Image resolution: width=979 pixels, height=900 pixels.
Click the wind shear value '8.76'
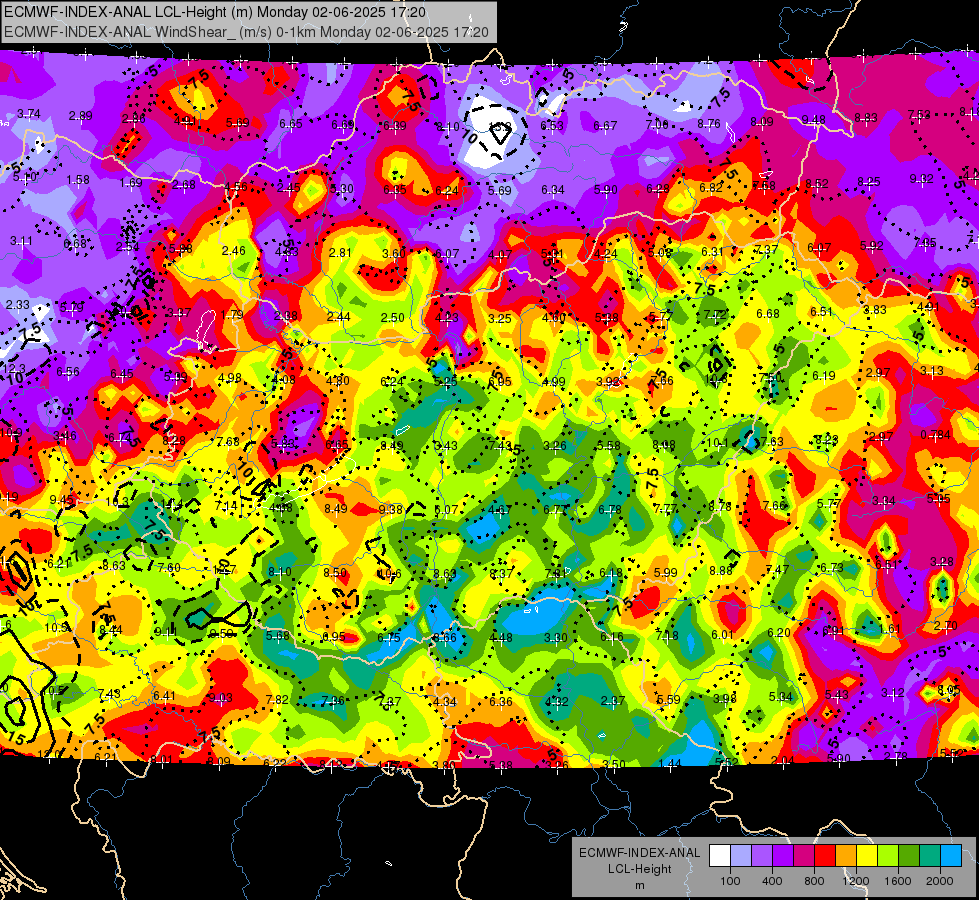pyautogui.click(x=709, y=124)
